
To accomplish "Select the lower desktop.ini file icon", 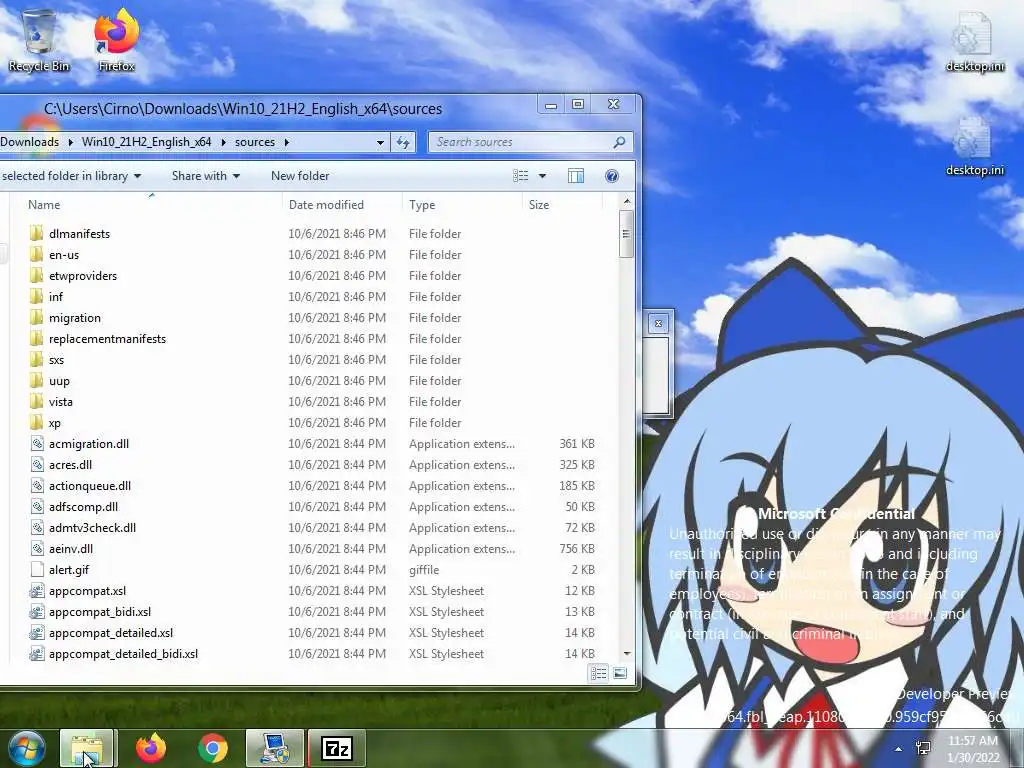I will click(x=974, y=146).
